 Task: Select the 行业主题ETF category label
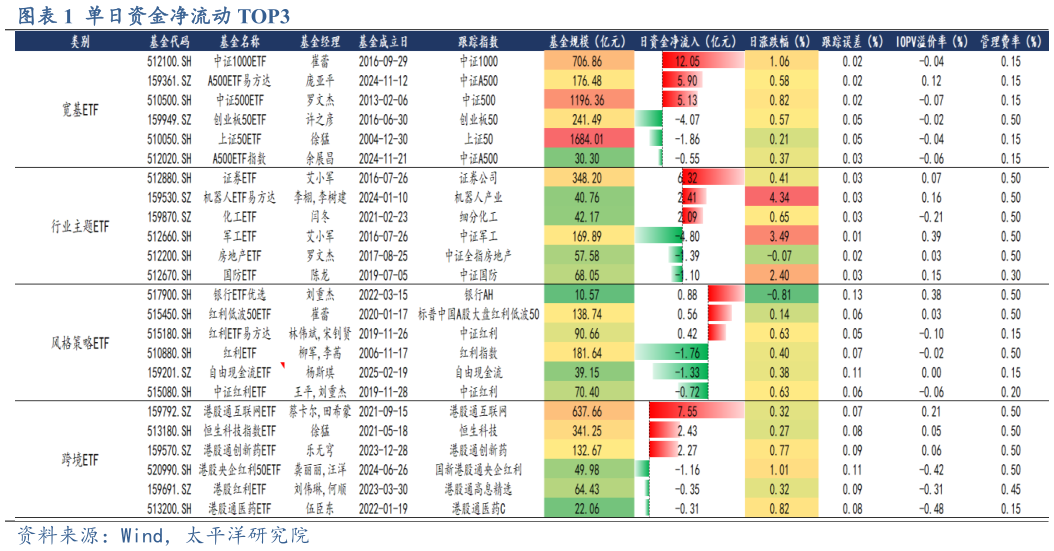tap(80, 226)
